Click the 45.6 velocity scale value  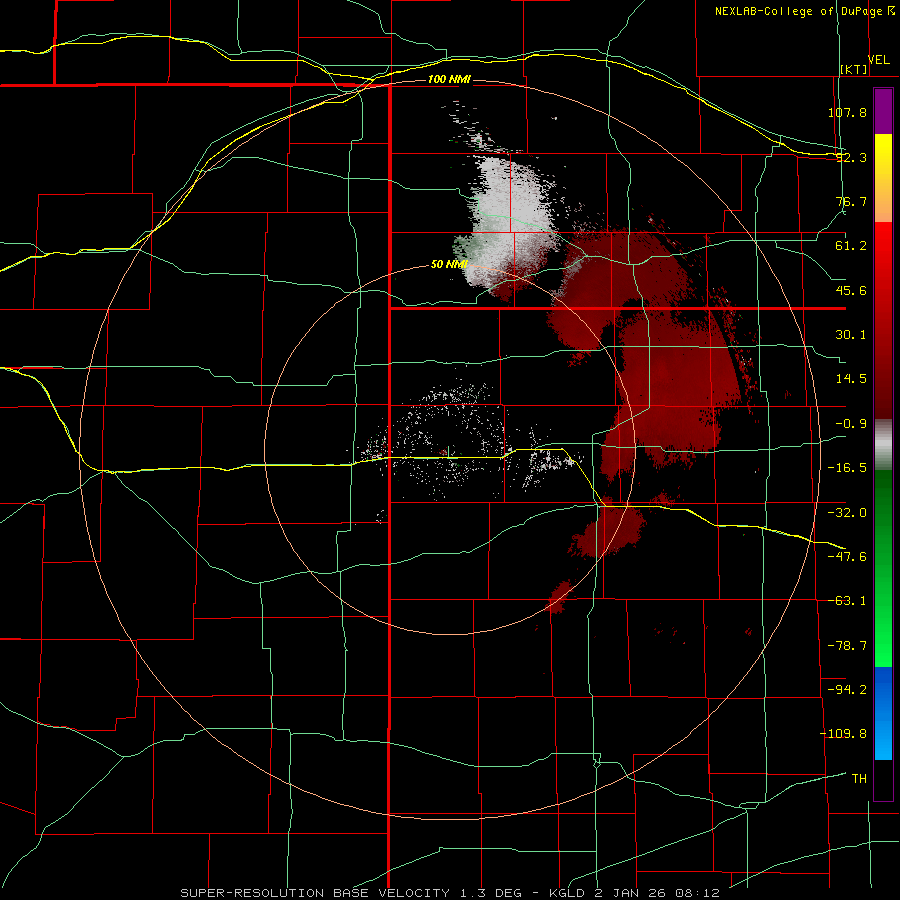pyautogui.click(x=851, y=290)
